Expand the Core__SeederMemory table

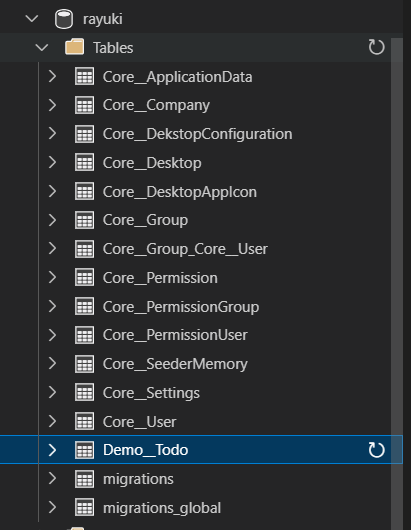click(52, 363)
